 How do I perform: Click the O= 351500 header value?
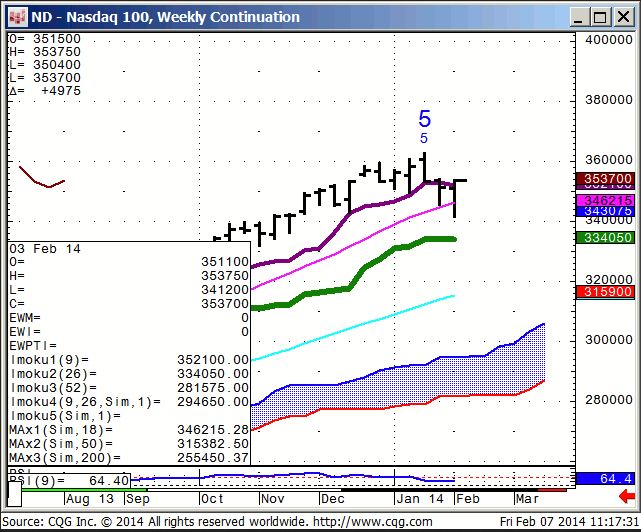(45, 39)
